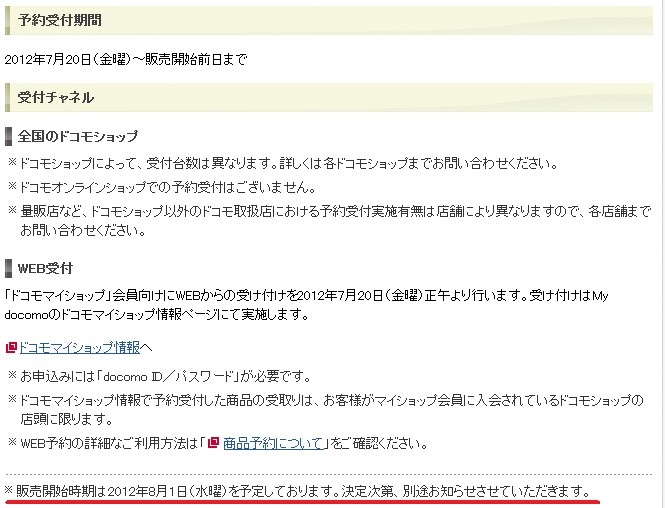Screen dimensions: 665x508
Task: Click gray bar marker beside 全国のドコモショップ
Action: click(8, 137)
